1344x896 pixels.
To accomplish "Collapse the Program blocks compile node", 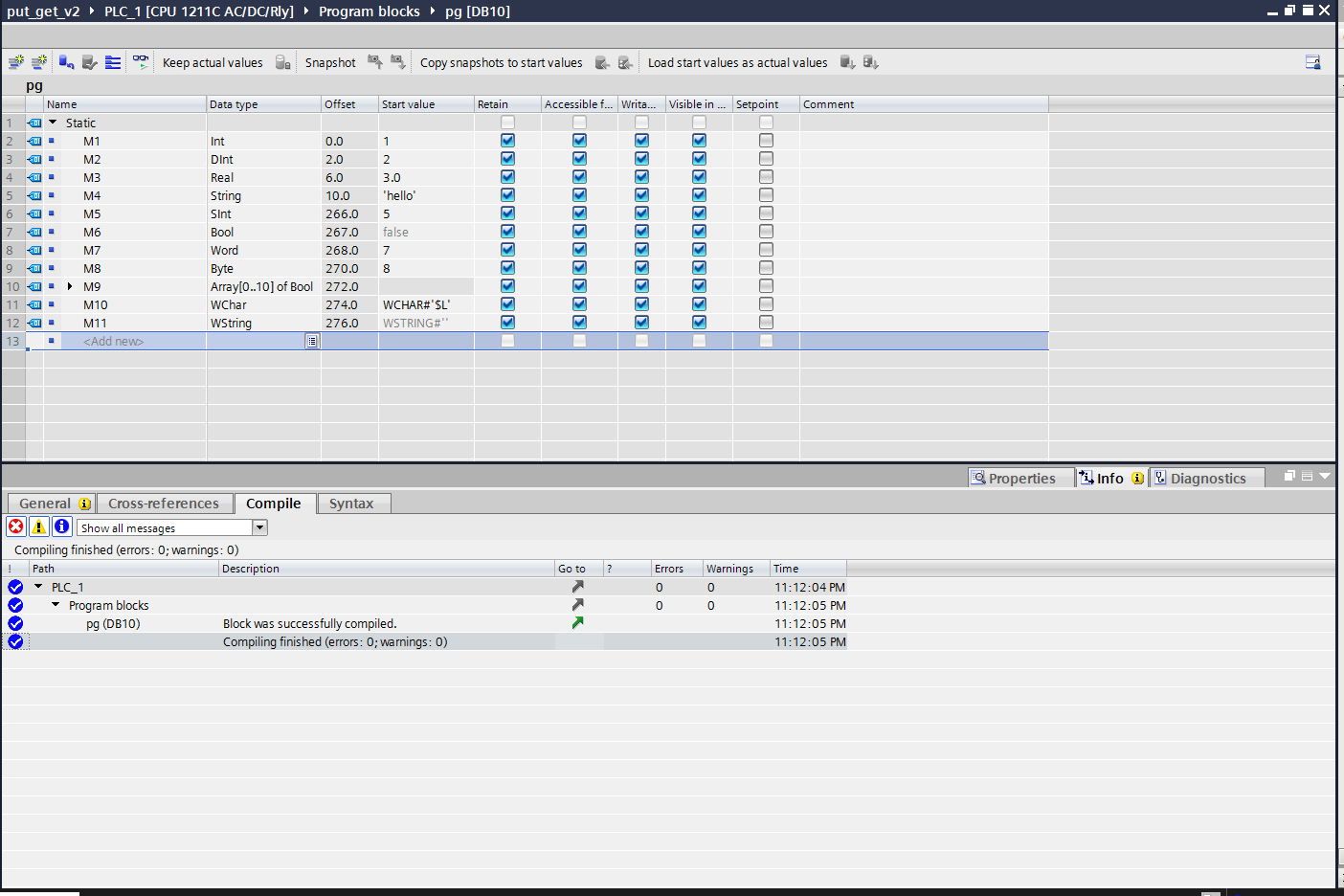I will pos(56,605).
